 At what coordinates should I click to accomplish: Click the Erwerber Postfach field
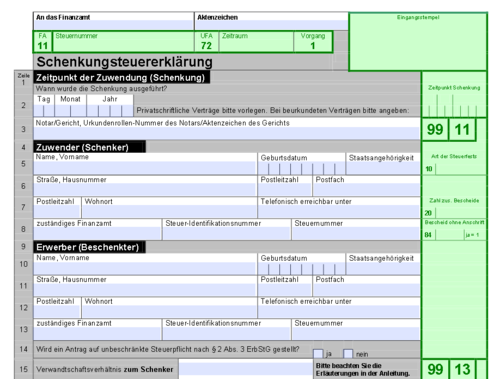point(366,290)
